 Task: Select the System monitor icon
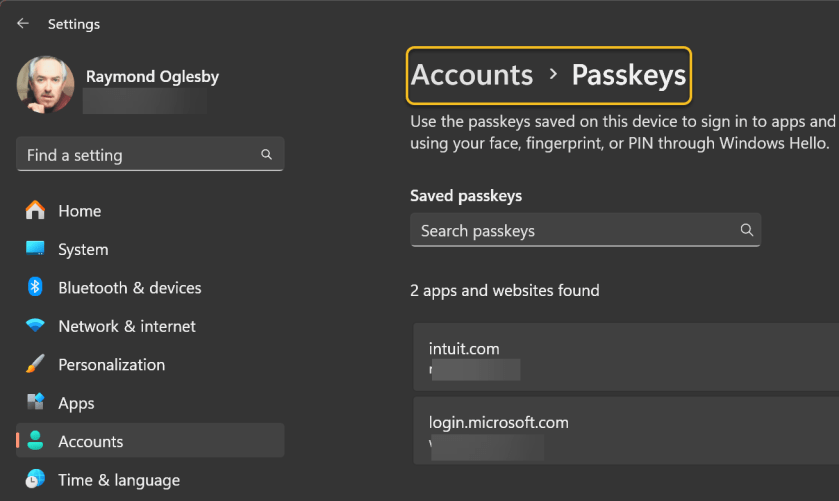(35, 249)
